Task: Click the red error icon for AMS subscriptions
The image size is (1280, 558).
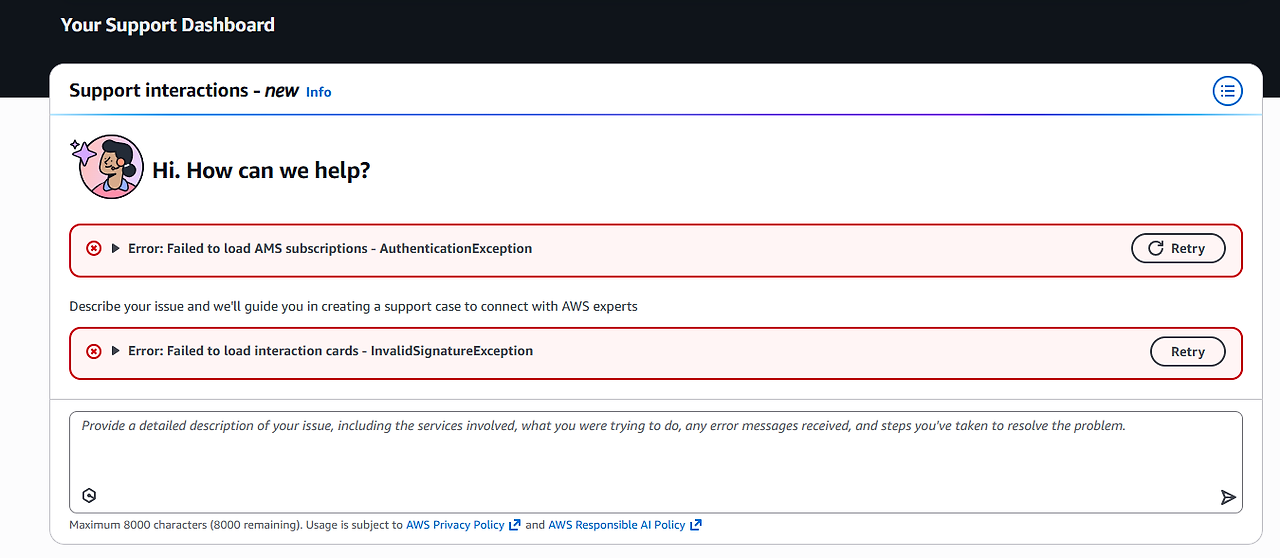Action: tap(94, 248)
